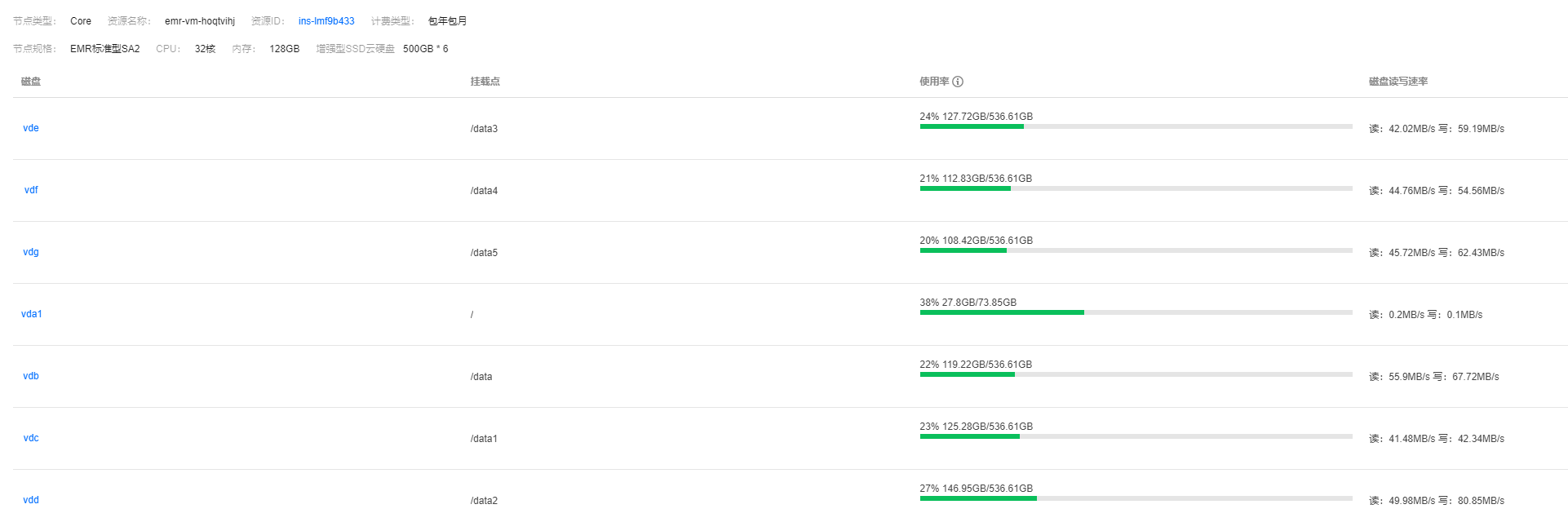Click resource name emr-vm-hoqtvihj
Viewport: 1568px width, 531px height.
pos(200,21)
